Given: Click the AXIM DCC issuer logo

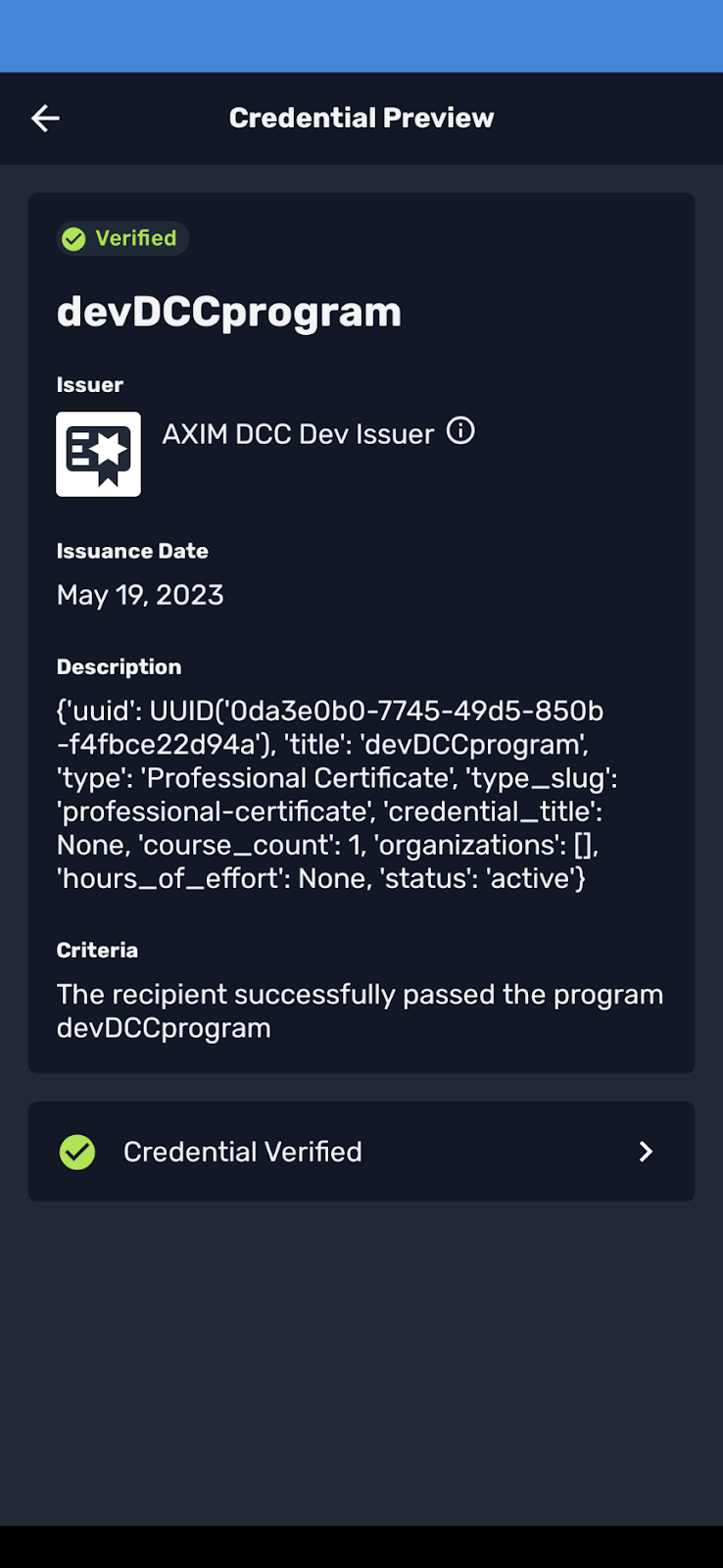Looking at the screenshot, I should (x=99, y=454).
